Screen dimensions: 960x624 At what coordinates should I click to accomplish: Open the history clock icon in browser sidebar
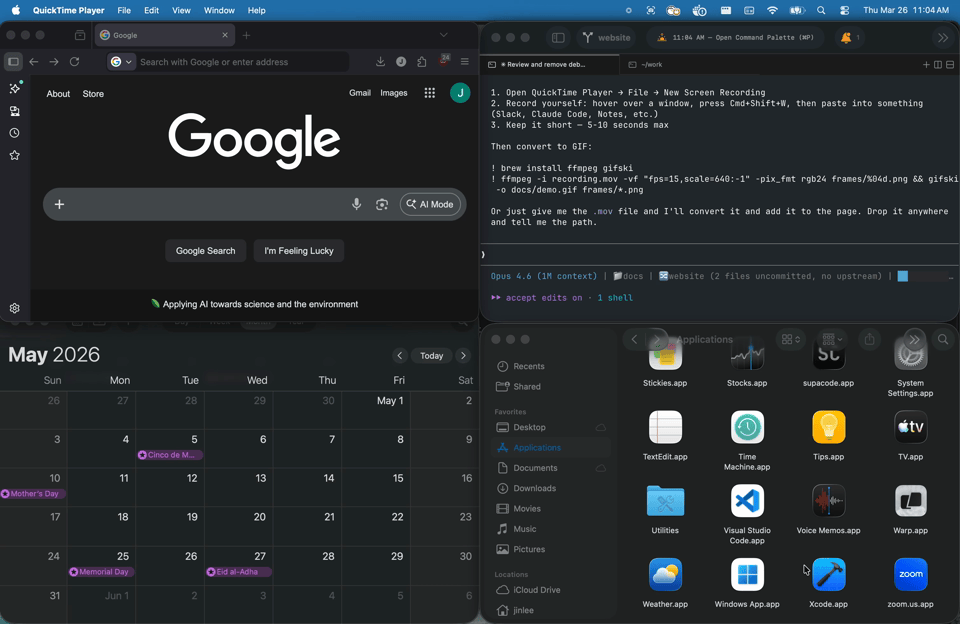[15, 133]
